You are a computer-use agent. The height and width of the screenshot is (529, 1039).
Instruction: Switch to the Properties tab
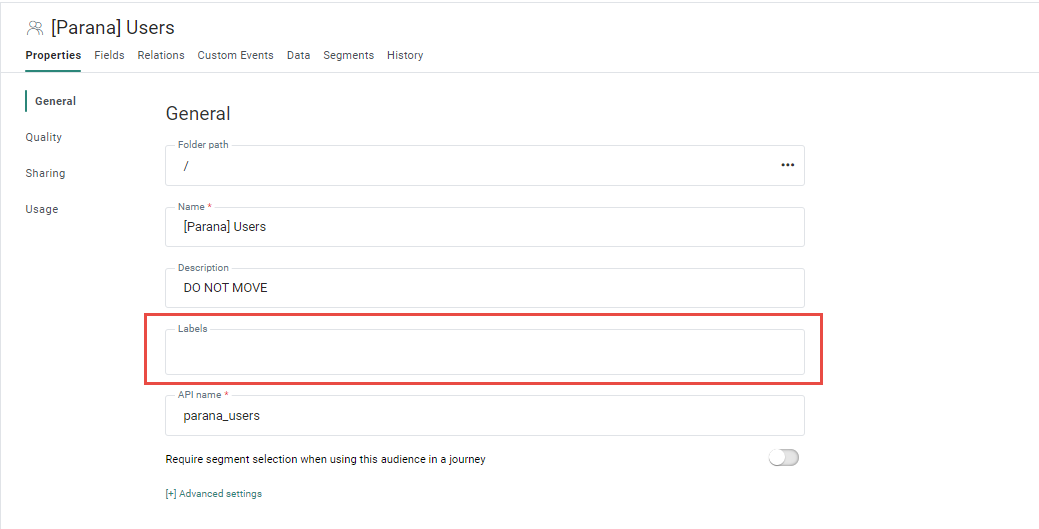click(x=53, y=56)
